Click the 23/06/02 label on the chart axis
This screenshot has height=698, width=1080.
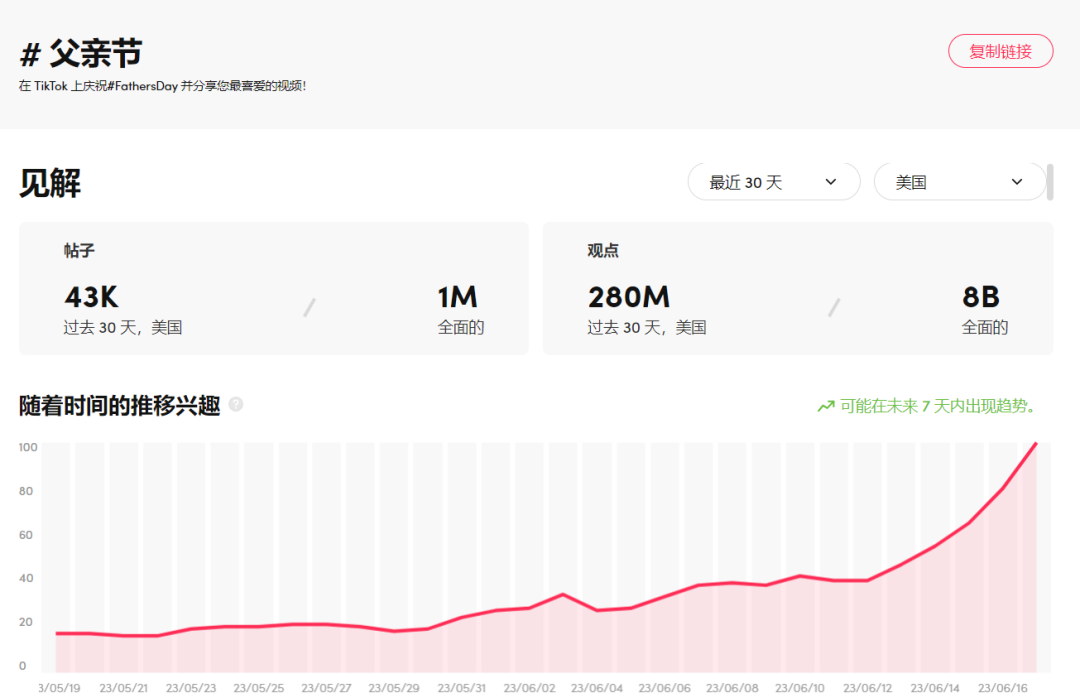pos(528,687)
